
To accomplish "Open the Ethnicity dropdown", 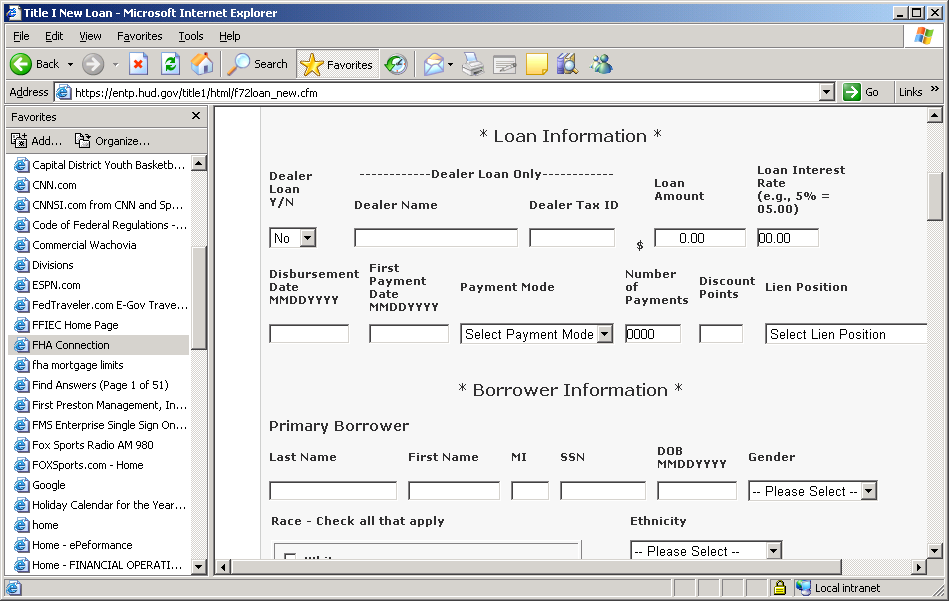I will tap(705, 551).
